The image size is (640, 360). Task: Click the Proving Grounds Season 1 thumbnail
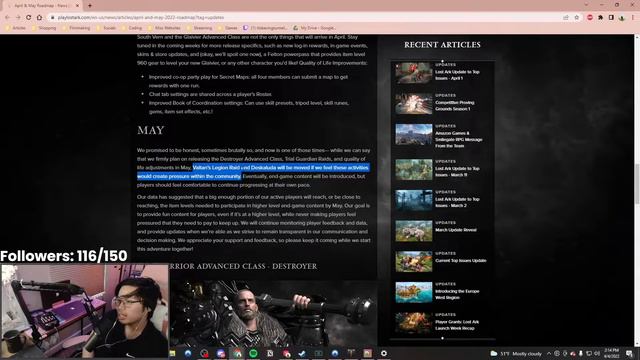pyautogui.click(x=413, y=104)
